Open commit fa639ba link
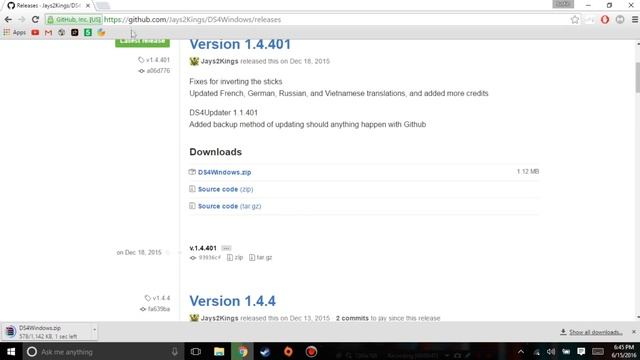The image size is (640, 360). (x=155, y=309)
